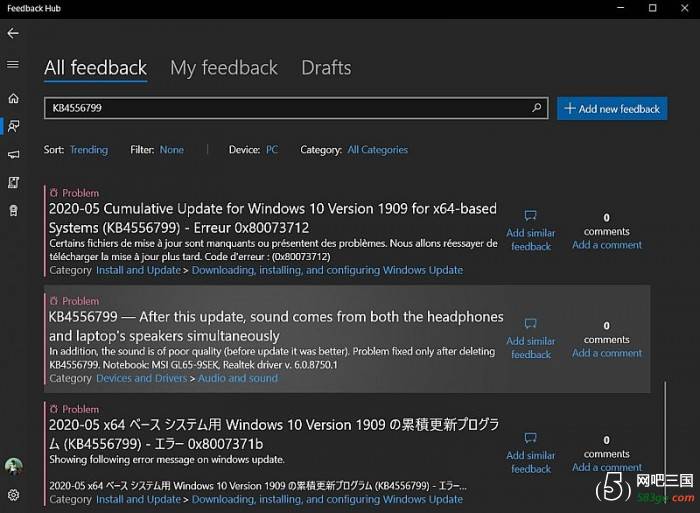The height and width of the screenshot is (513, 700).
Task: Open Install and Update category of 0x8007371b item
Action: coord(138,499)
